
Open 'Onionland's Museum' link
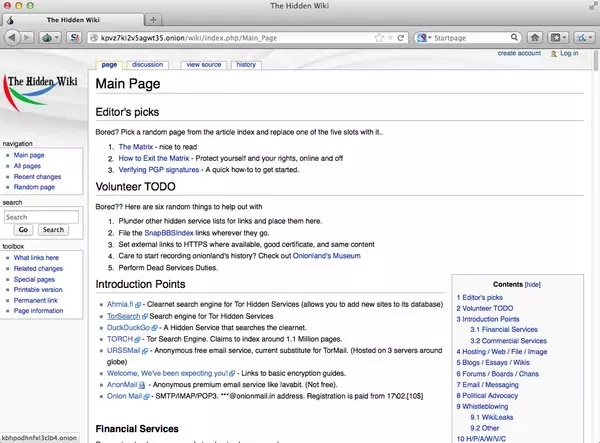[x=327, y=256]
